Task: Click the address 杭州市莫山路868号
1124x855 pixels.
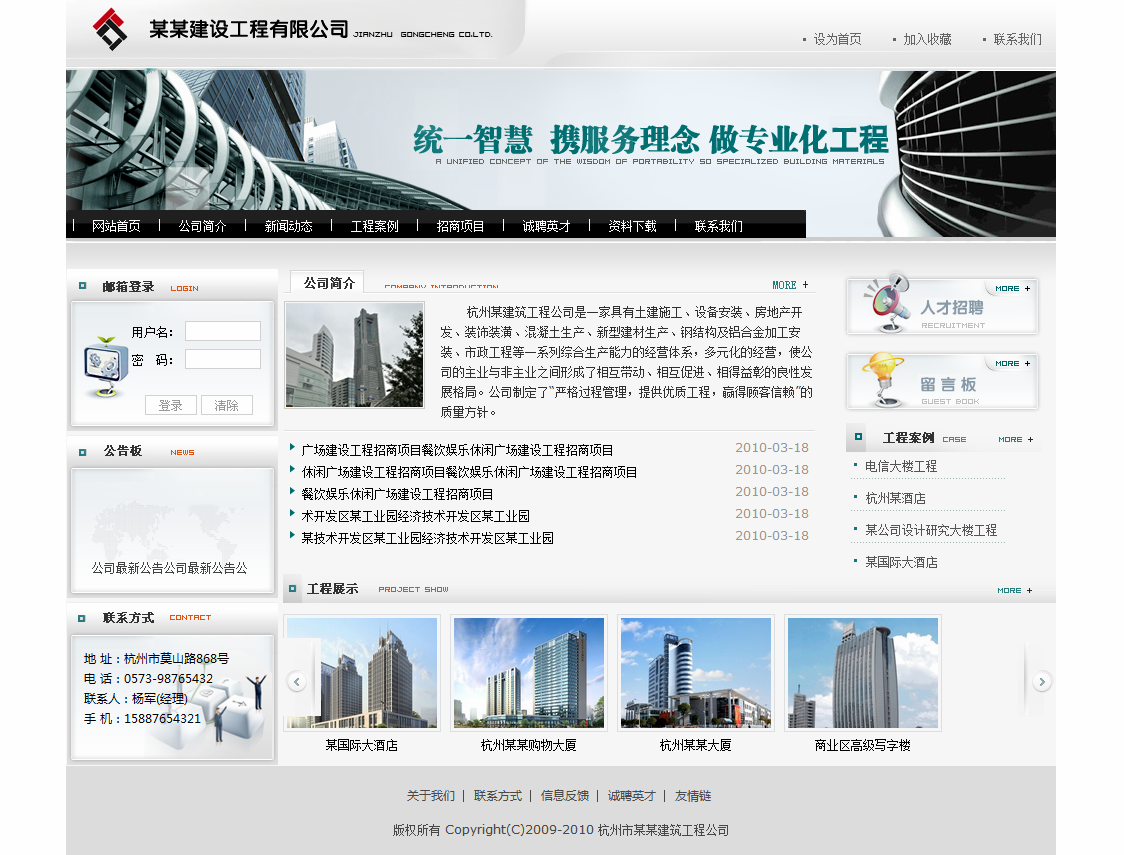Action: click(x=176, y=659)
